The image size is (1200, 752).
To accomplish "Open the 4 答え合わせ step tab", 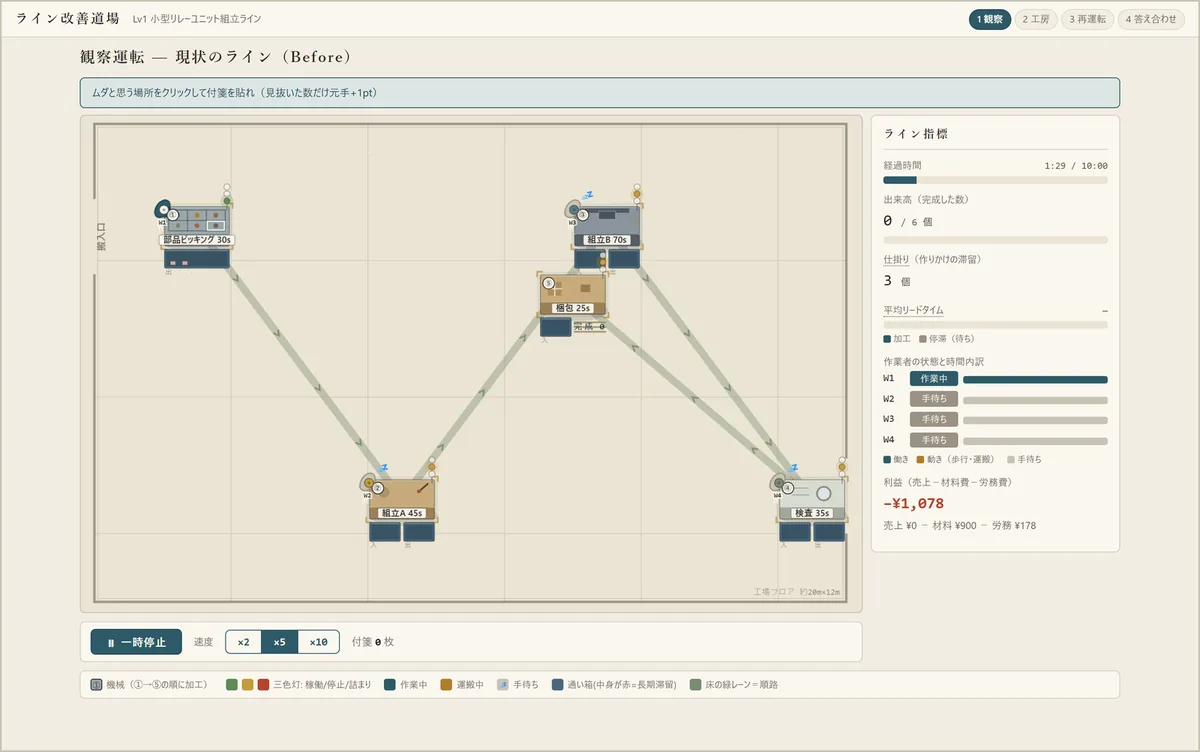I will point(1151,19).
